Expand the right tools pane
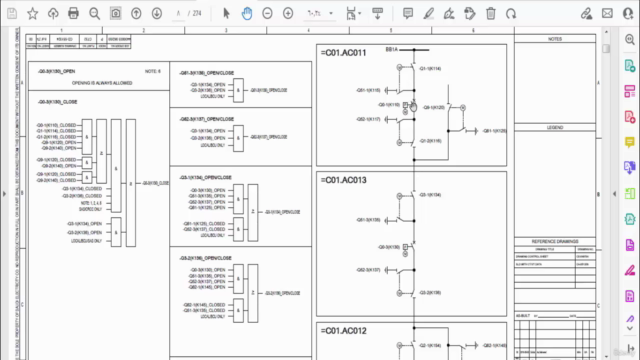Viewport: 640px width, 360px height. (631, 348)
